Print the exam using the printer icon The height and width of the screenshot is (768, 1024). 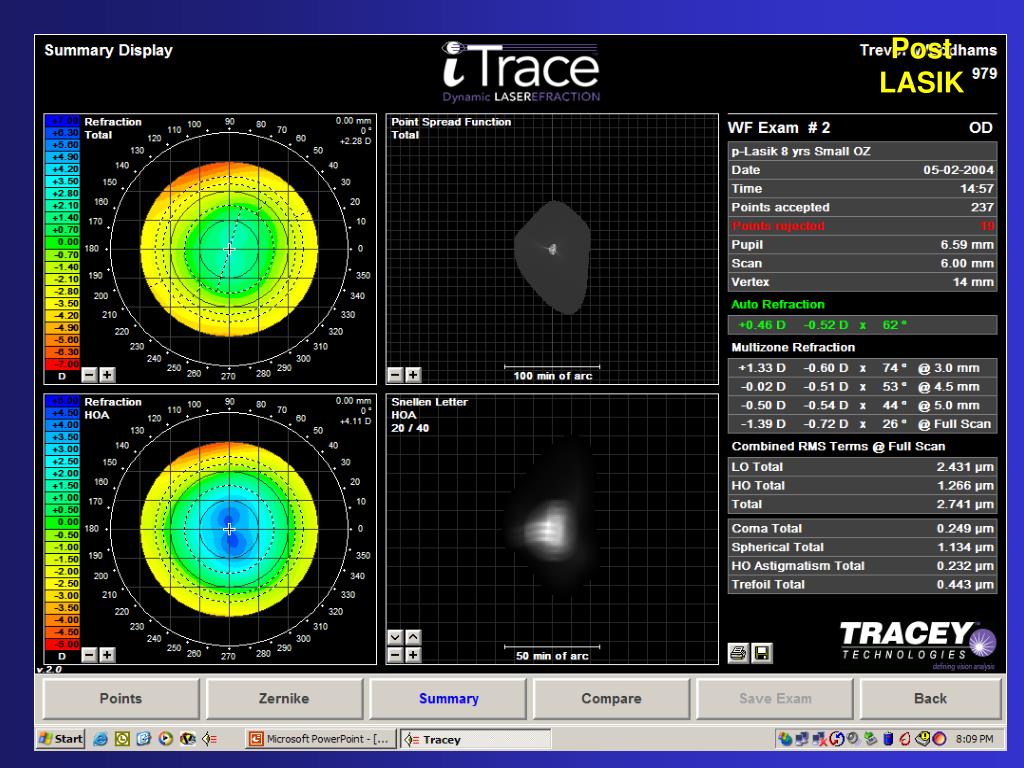click(x=739, y=653)
